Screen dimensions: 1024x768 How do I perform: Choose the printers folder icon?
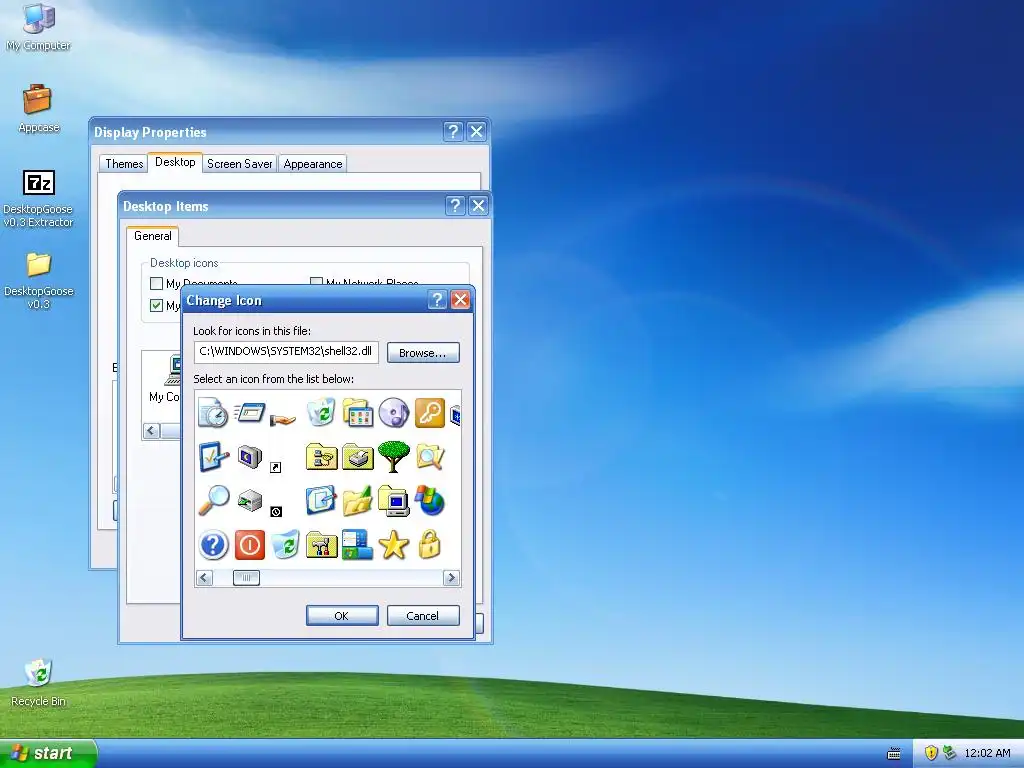(357, 457)
